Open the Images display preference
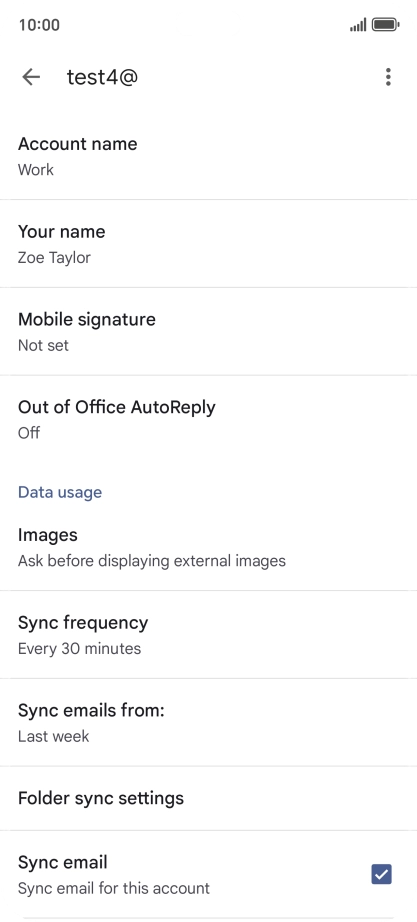This screenshot has height=922, width=417. pos(208,547)
